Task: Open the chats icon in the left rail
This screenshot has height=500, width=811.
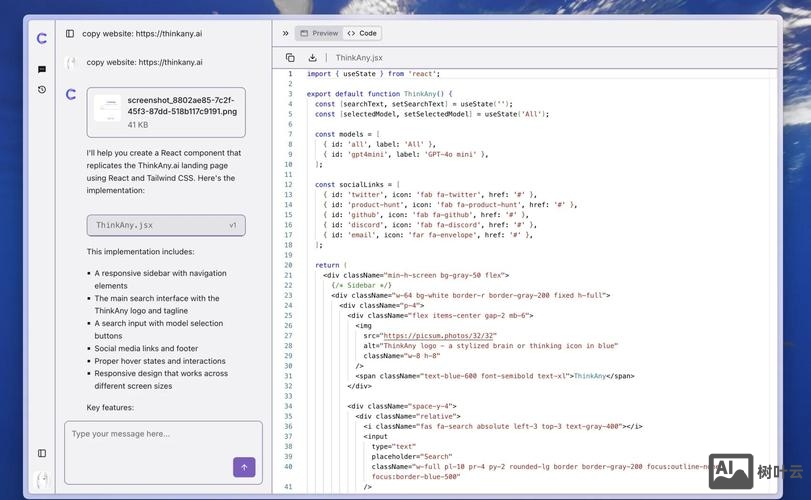Action: (42, 70)
